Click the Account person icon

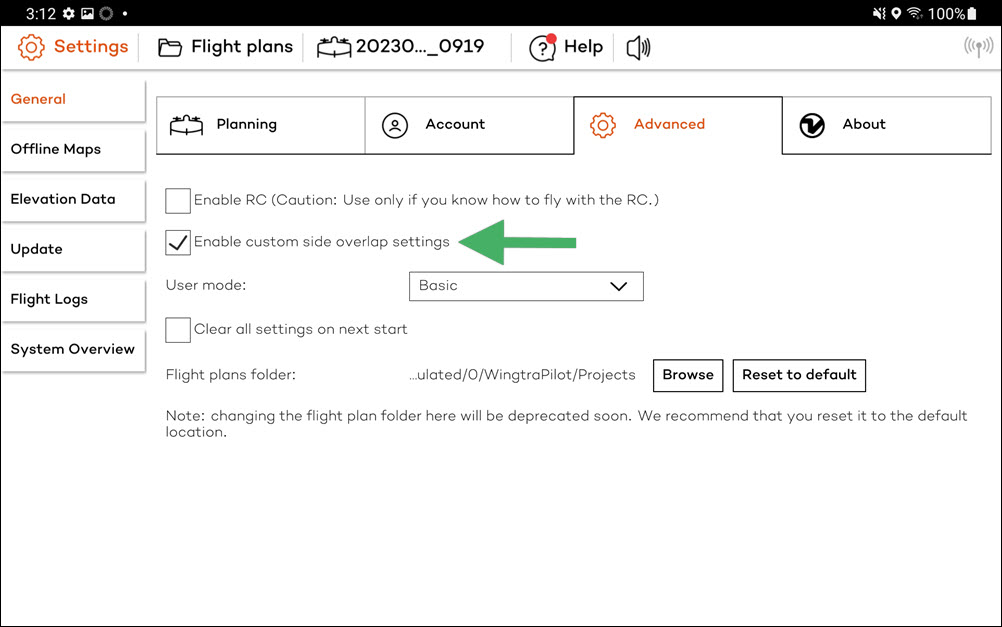395,125
